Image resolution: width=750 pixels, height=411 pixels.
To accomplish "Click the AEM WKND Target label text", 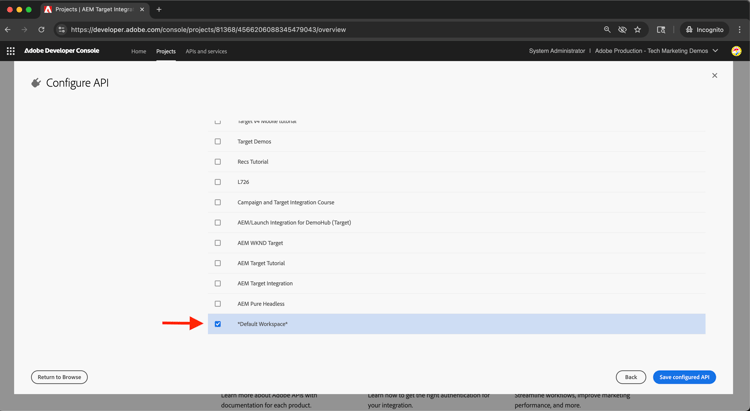I will (260, 243).
